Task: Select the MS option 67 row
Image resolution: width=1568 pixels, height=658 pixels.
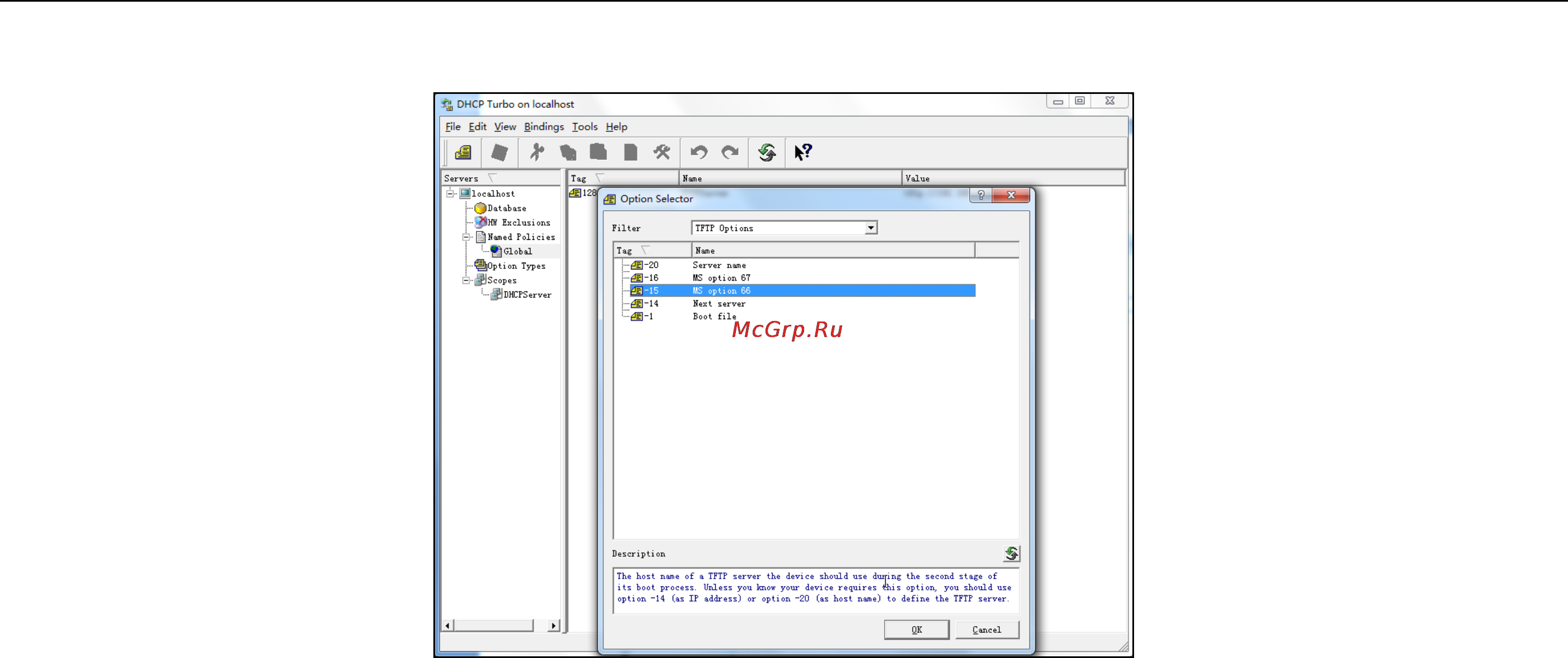Action: [x=802, y=278]
